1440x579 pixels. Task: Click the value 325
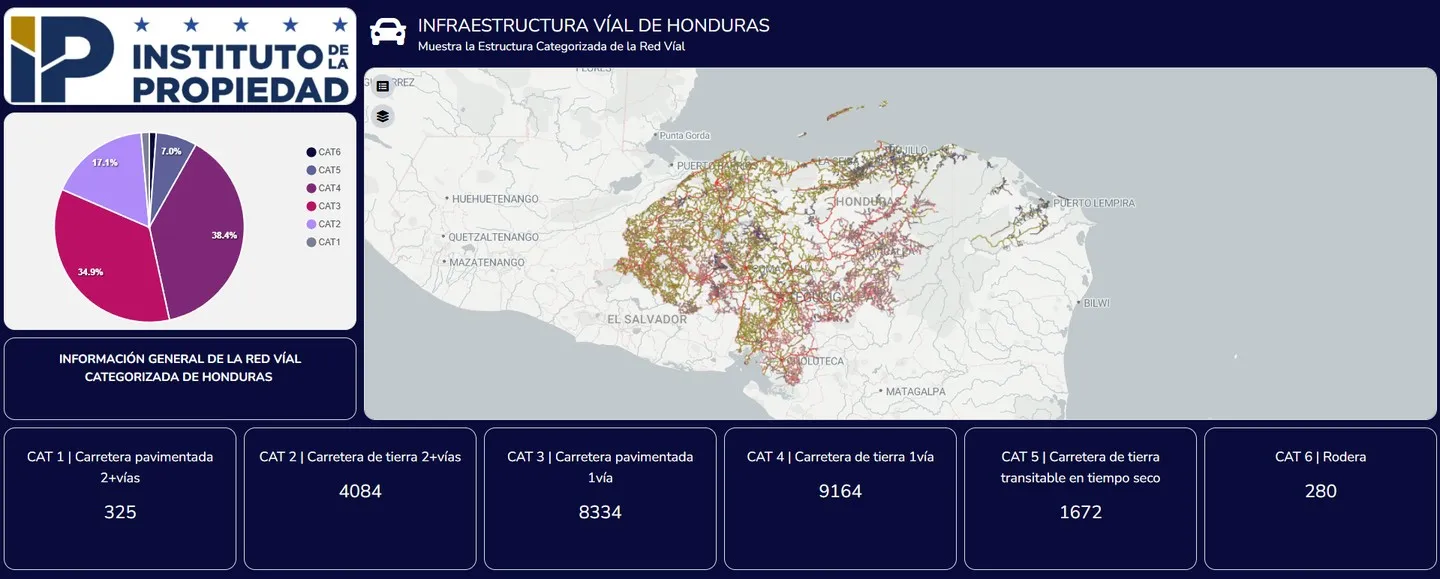[120, 512]
